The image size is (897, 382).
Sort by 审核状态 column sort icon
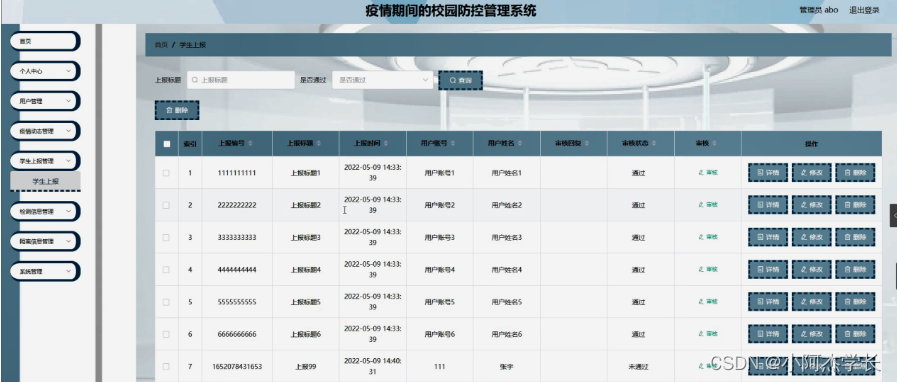pos(653,144)
